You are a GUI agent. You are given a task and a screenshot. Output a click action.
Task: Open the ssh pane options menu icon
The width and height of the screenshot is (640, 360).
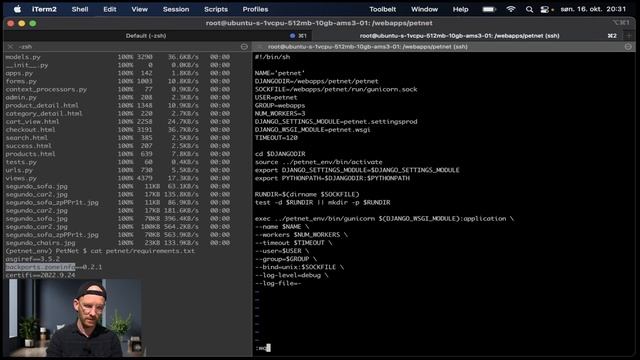tap(628, 47)
